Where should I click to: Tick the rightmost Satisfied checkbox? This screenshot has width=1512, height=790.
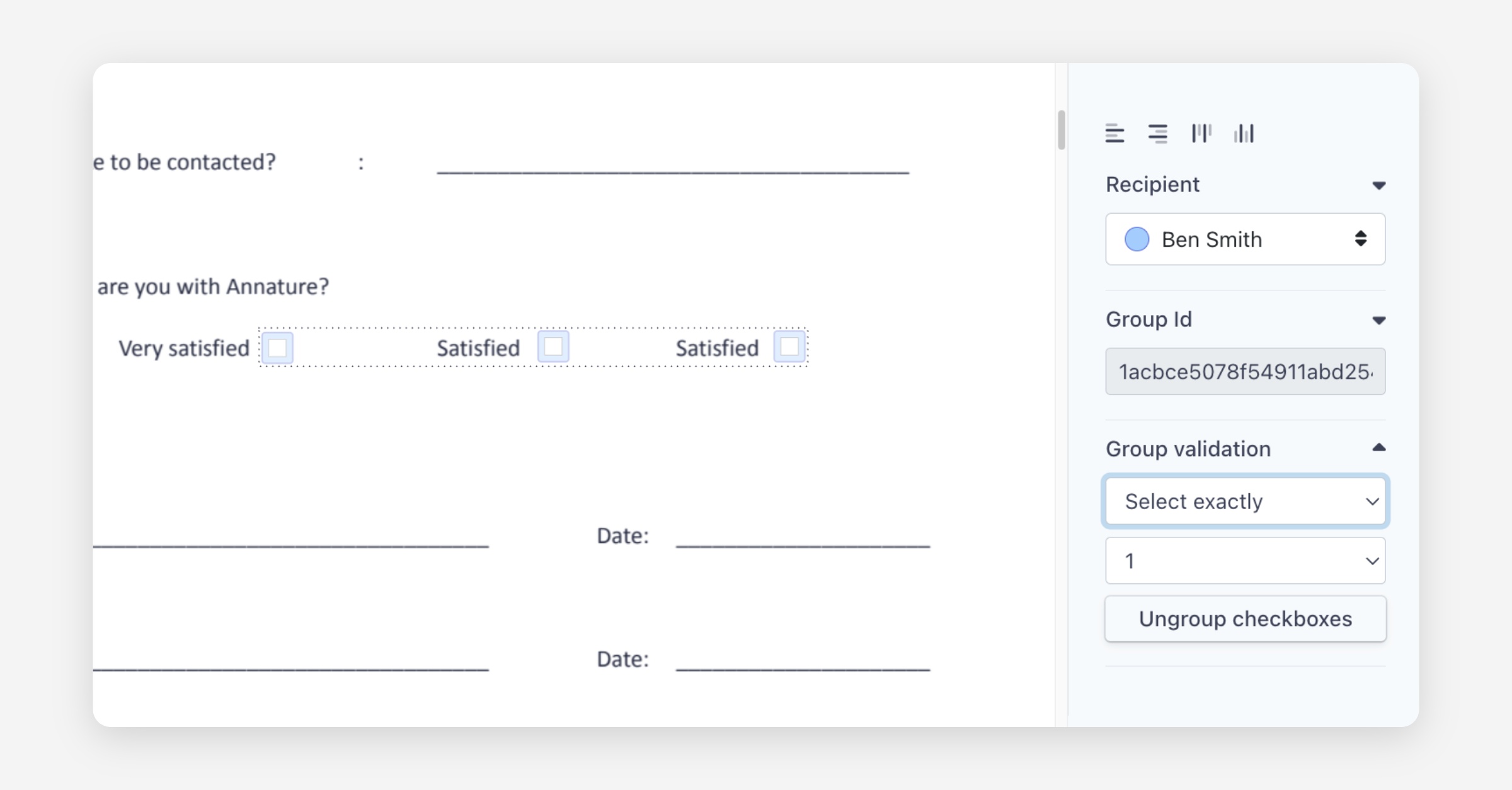click(x=789, y=346)
